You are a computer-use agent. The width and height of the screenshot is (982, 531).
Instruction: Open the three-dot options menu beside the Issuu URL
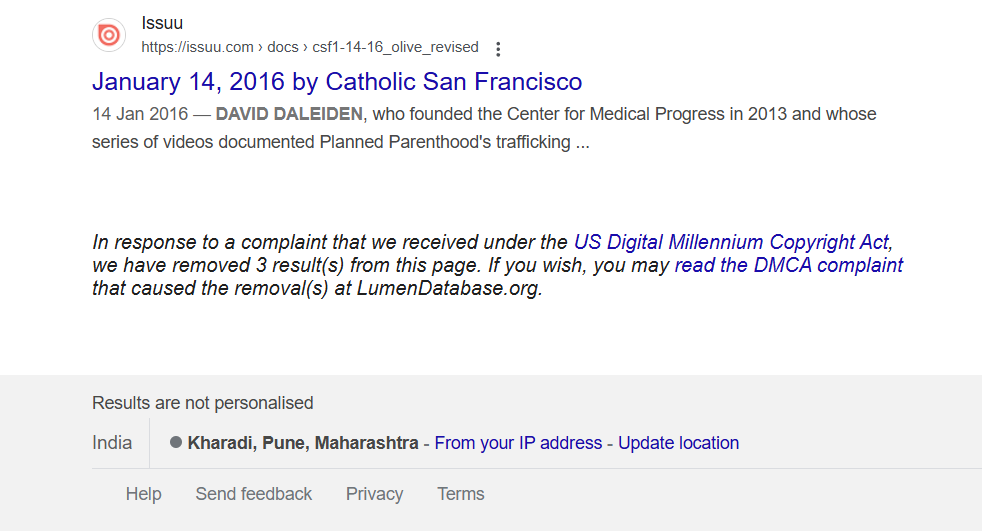(498, 49)
